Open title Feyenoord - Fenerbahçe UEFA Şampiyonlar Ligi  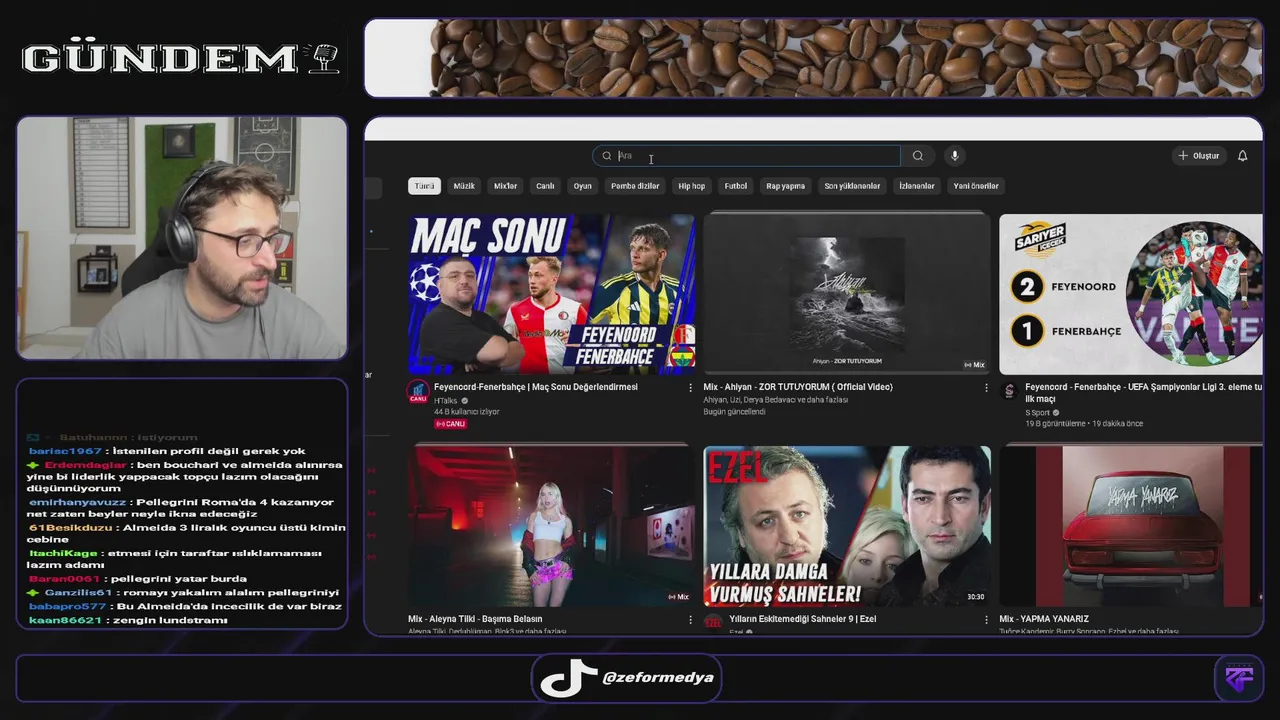(1144, 392)
